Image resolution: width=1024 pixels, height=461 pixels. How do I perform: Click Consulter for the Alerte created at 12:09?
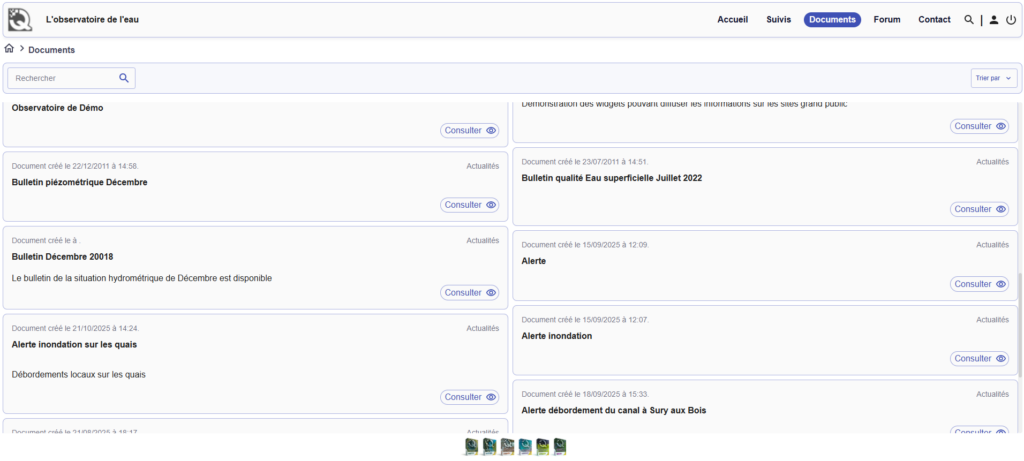point(979,284)
